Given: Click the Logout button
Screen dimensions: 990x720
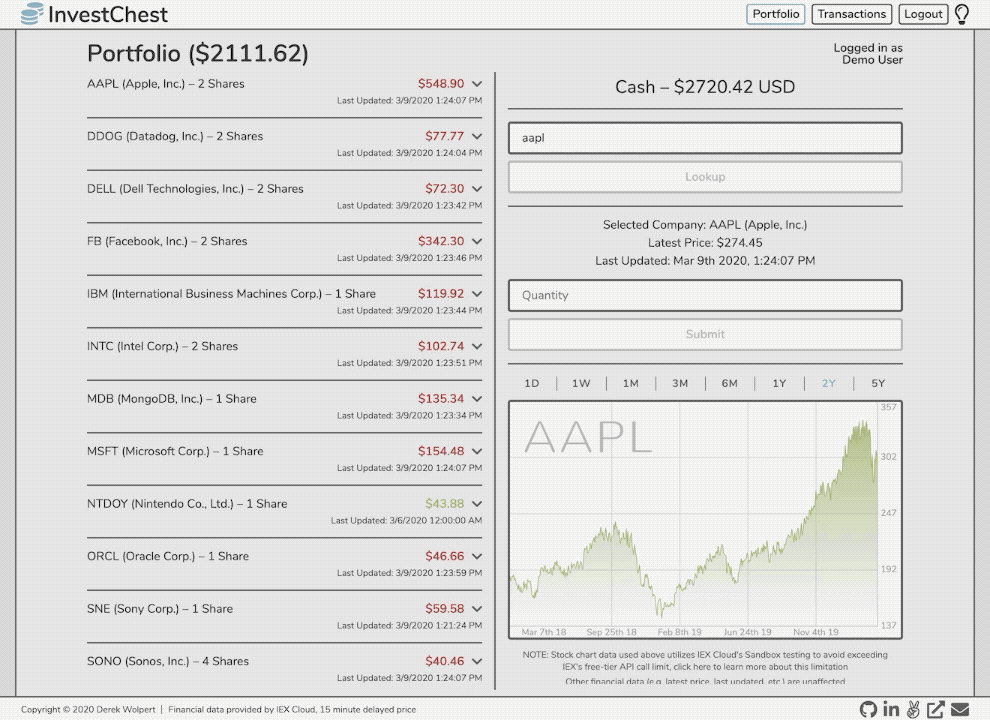Looking at the screenshot, I should click(923, 14).
